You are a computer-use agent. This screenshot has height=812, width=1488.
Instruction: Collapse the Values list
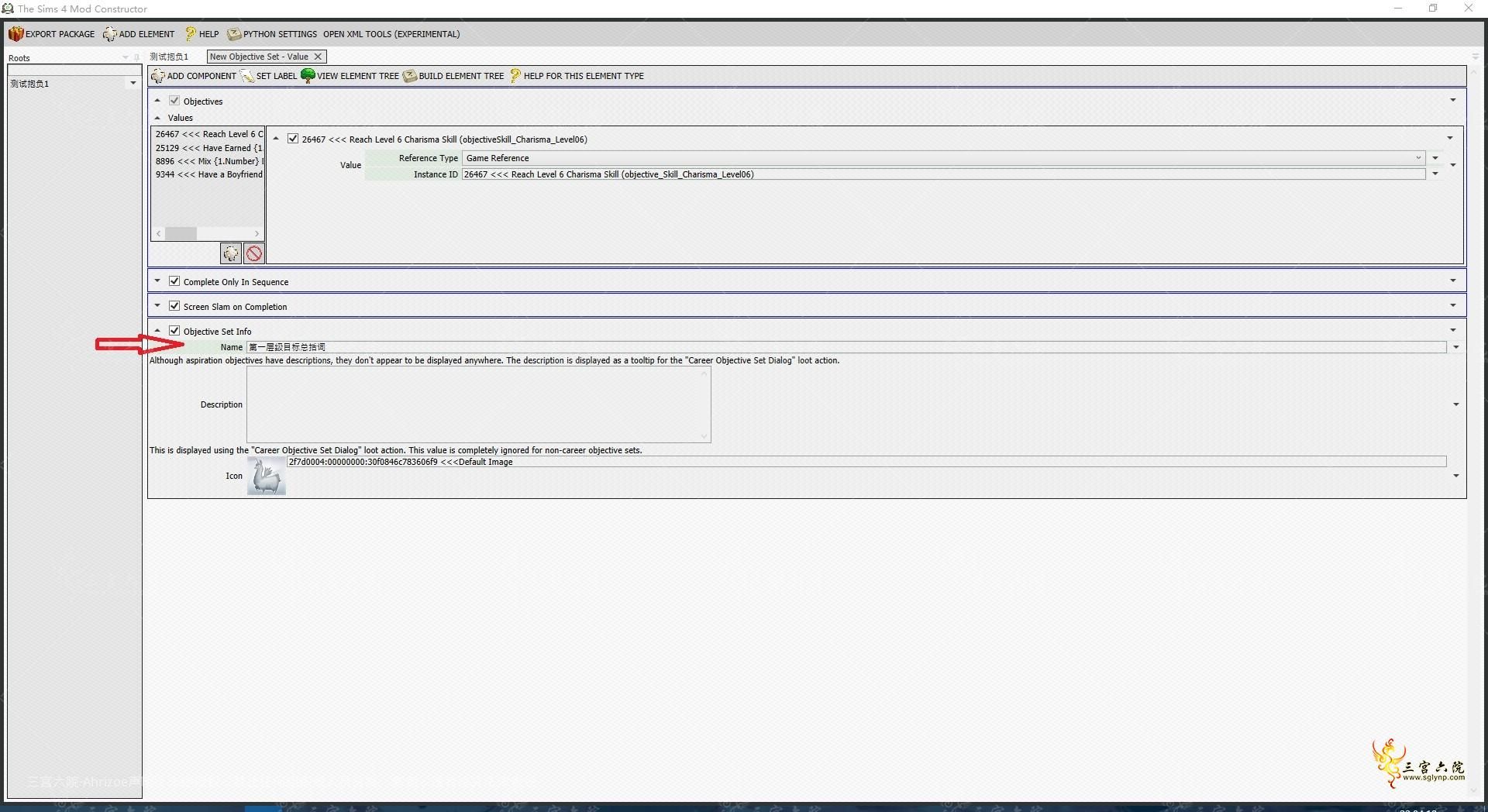tap(157, 118)
